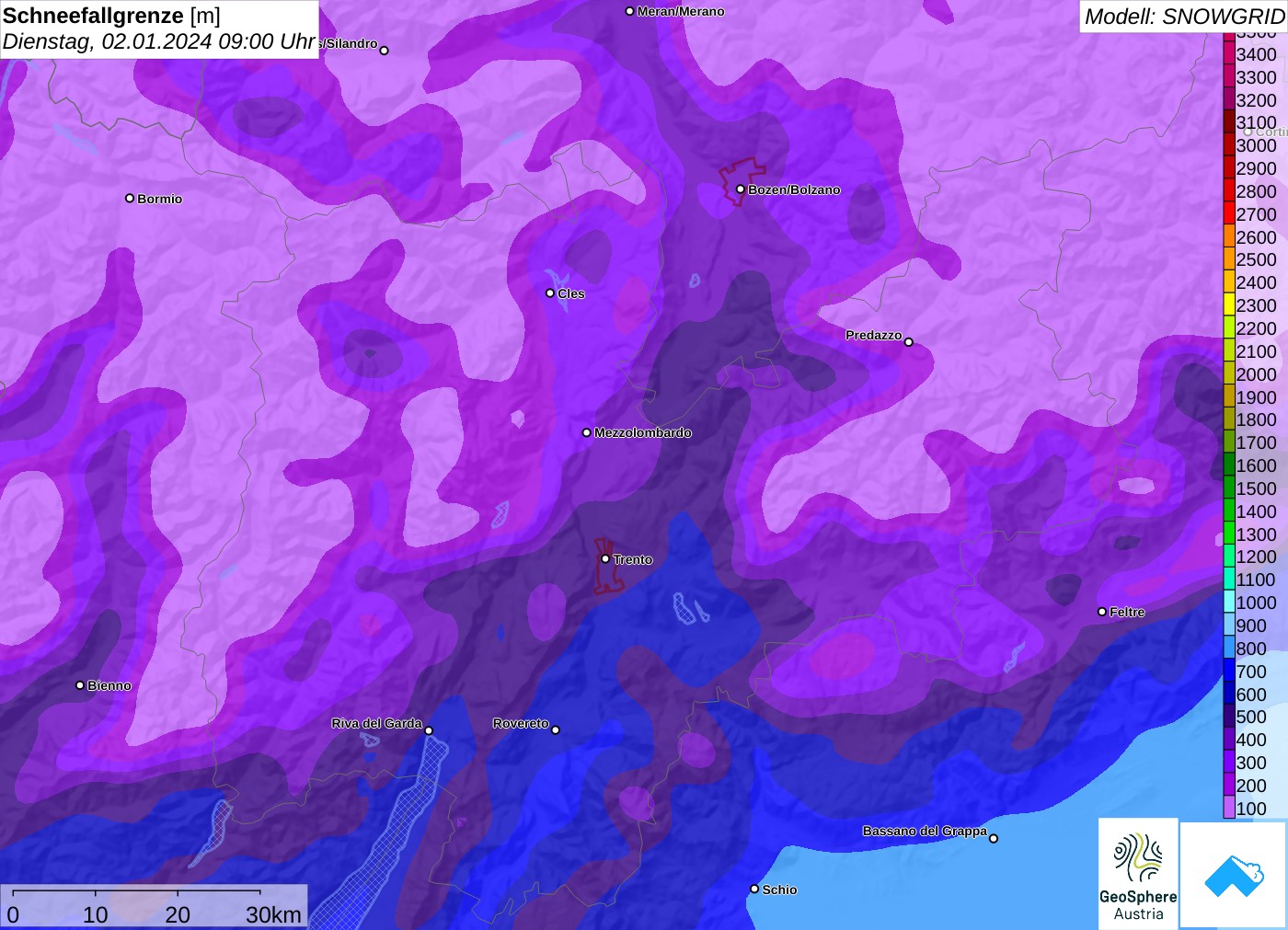Click the 3400 legend value
This screenshot has height=930, width=1288.
point(1256,54)
